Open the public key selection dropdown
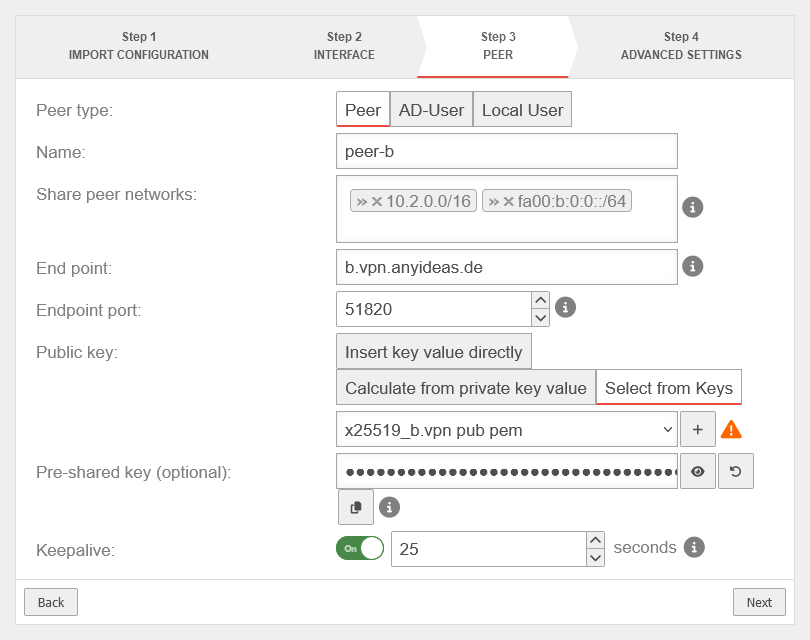This screenshot has height=640, width=810. pyautogui.click(x=508, y=430)
